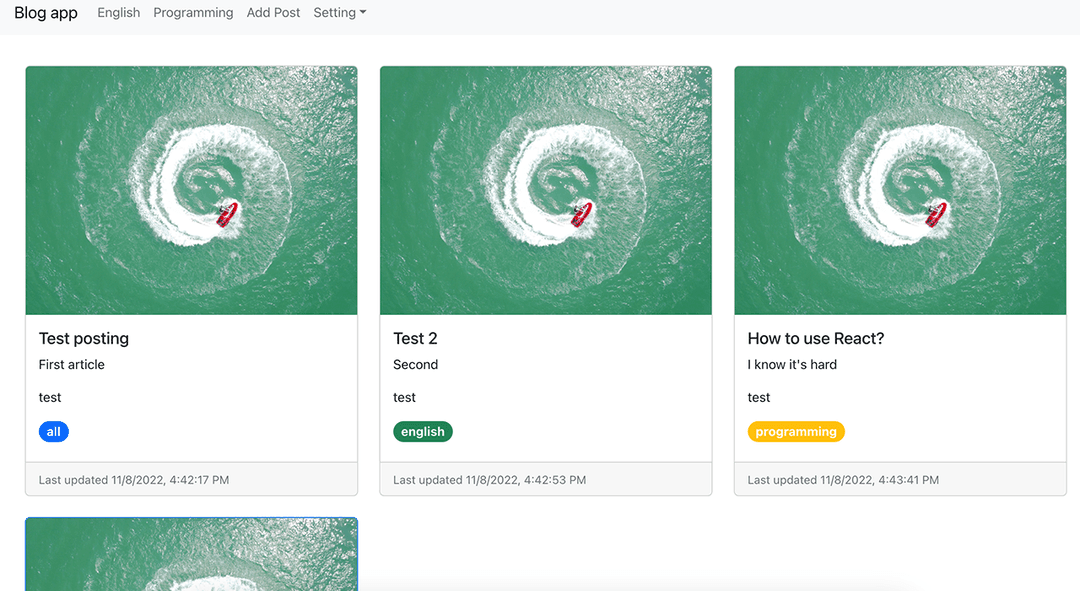Go to the English category nav link

(x=118, y=13)
